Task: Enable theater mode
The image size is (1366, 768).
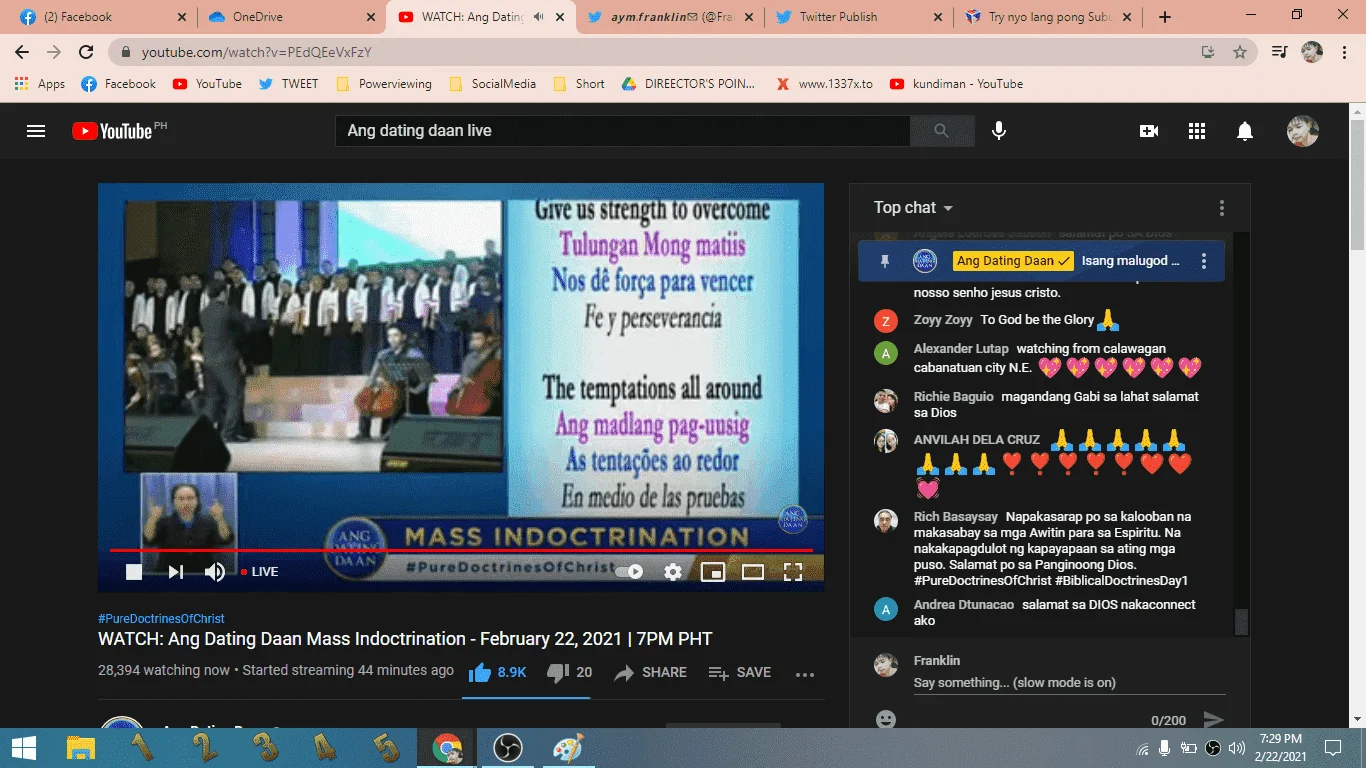Action: [x=753, y=572]
